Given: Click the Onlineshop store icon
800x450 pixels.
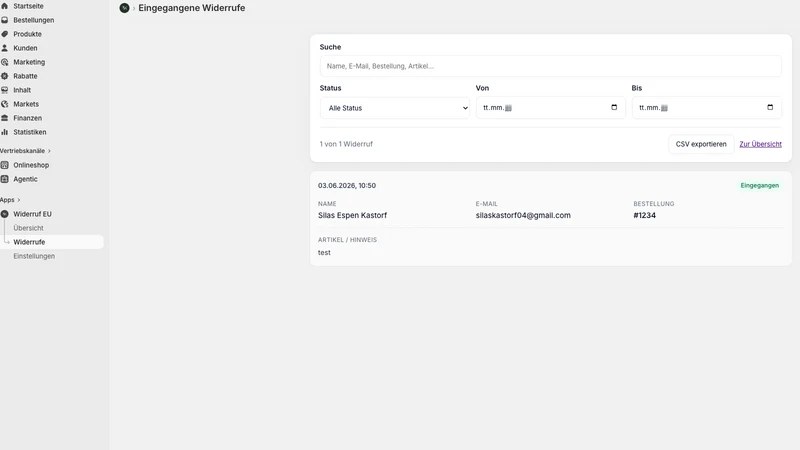Looking at the screenshot, I should [x=5, y=165].
